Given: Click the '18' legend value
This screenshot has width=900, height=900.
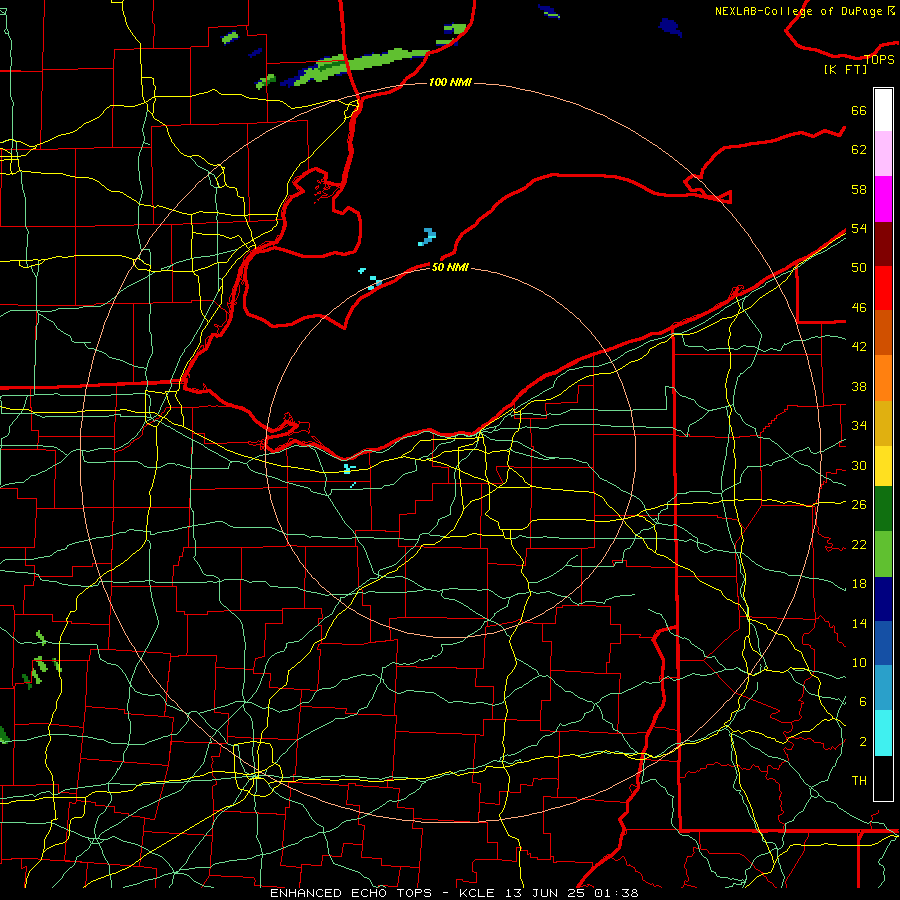Looking at the screenshot, I should click(859, 584).
